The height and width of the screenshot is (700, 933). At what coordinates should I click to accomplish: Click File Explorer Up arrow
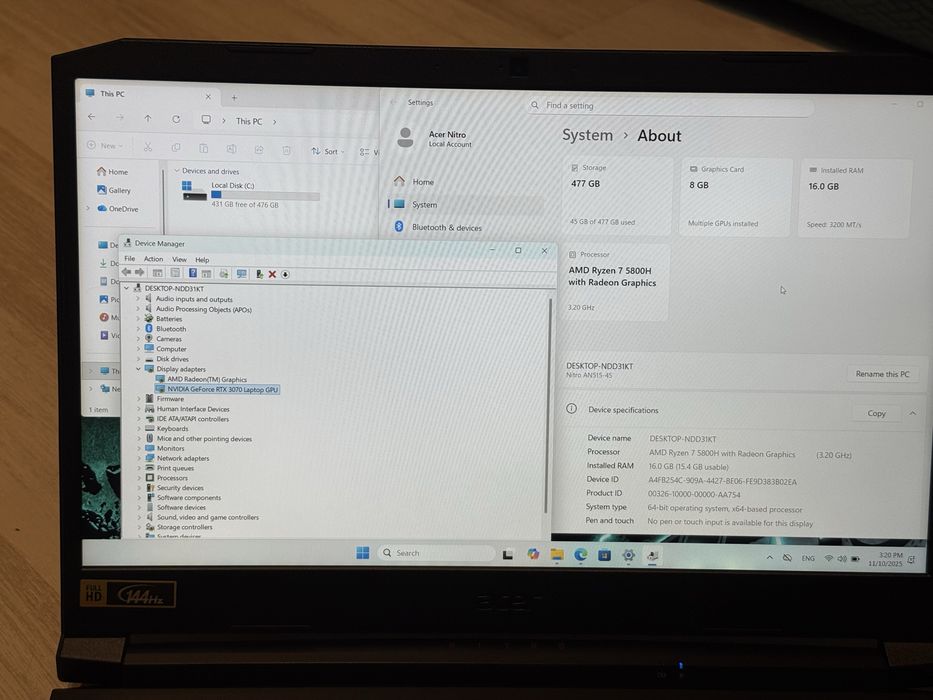coord(148,118)
